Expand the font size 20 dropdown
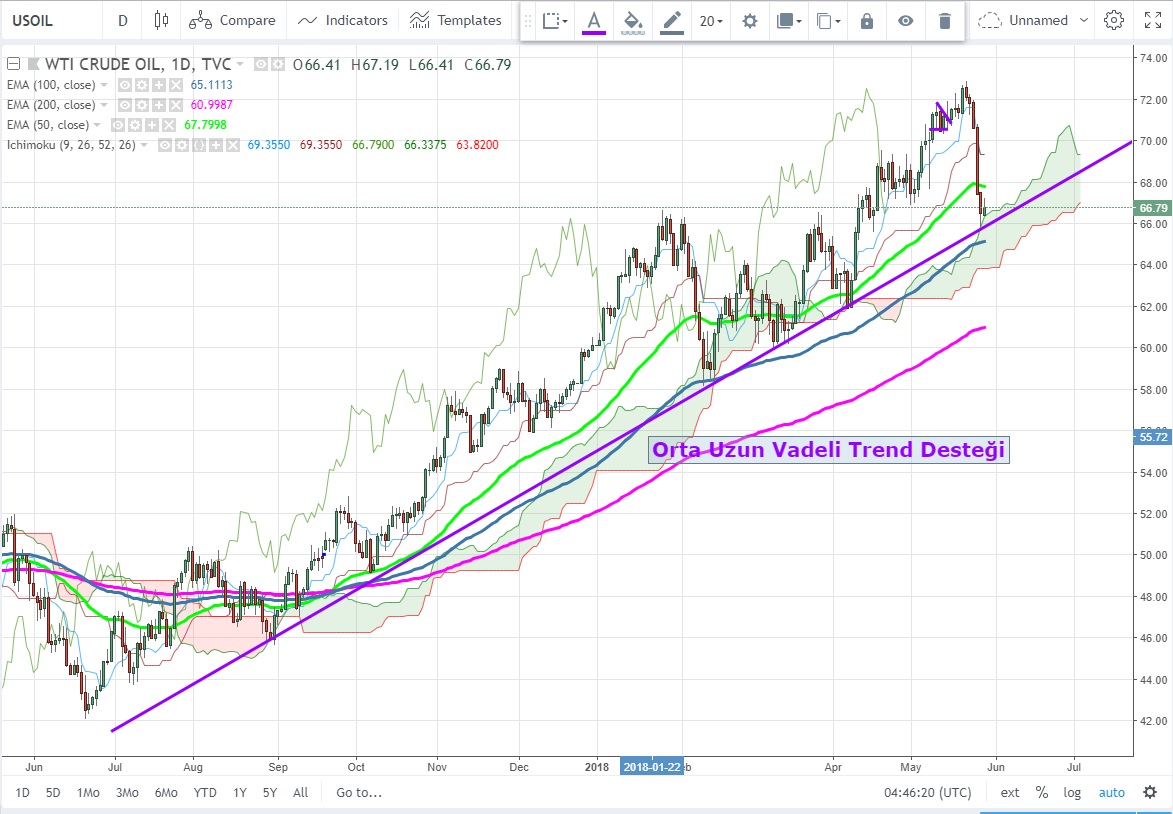Image resolution: width=1173 pixels, height=814 pixels. (x=711, y=21)
